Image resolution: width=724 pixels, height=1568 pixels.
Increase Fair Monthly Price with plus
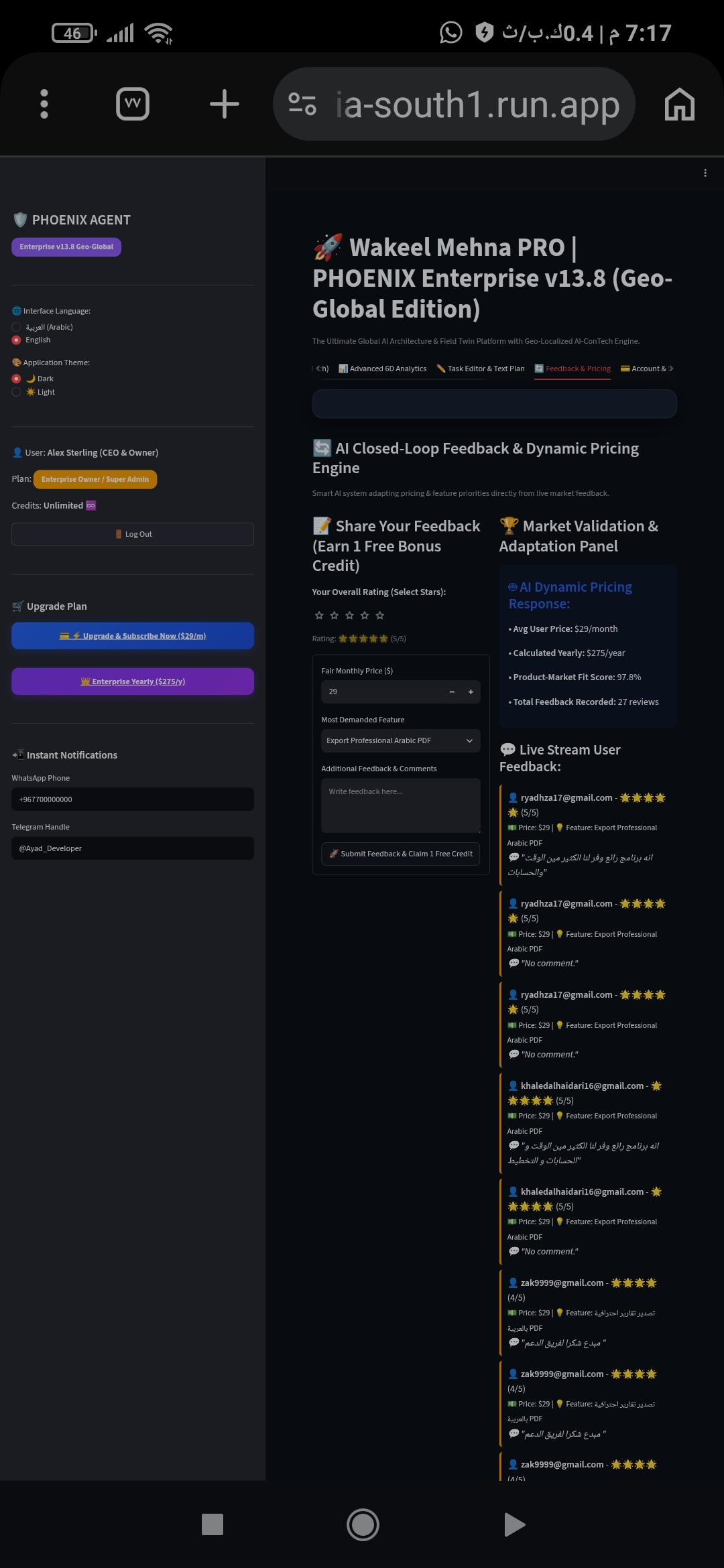(471, 692)
